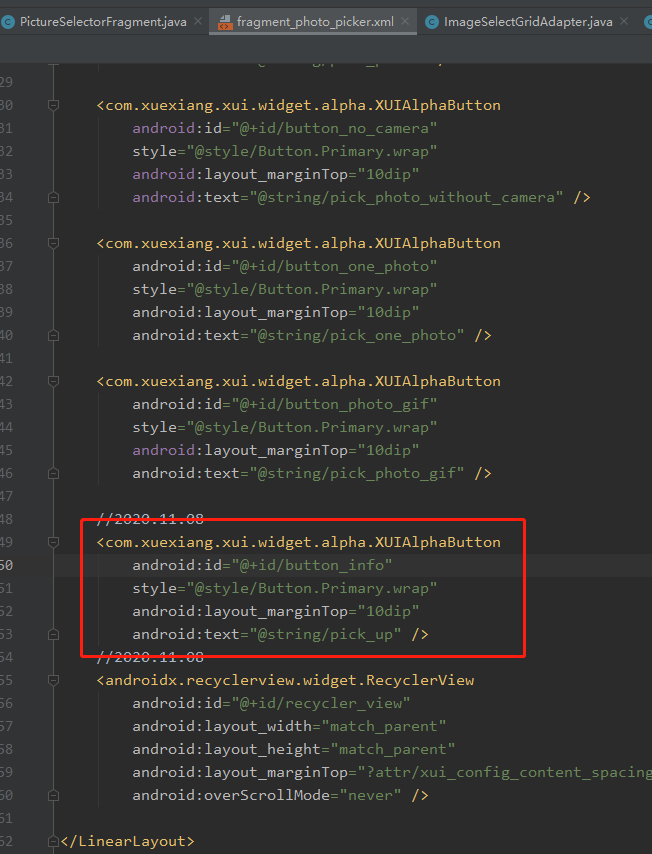The height and width of the screenshot is (854, 652).
Task: Click the //2020.11.08 comment above button_info
Action: (150, 519)
